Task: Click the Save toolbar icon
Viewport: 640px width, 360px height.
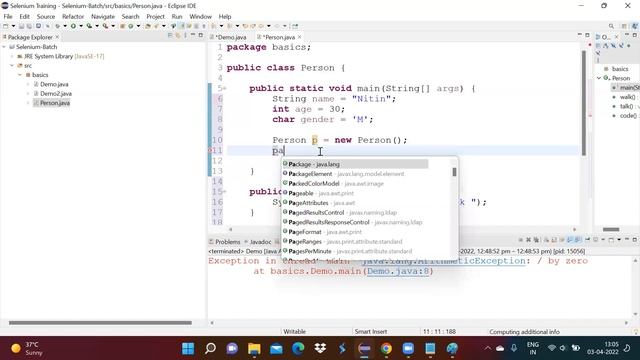Action: (x=21, y=26)
